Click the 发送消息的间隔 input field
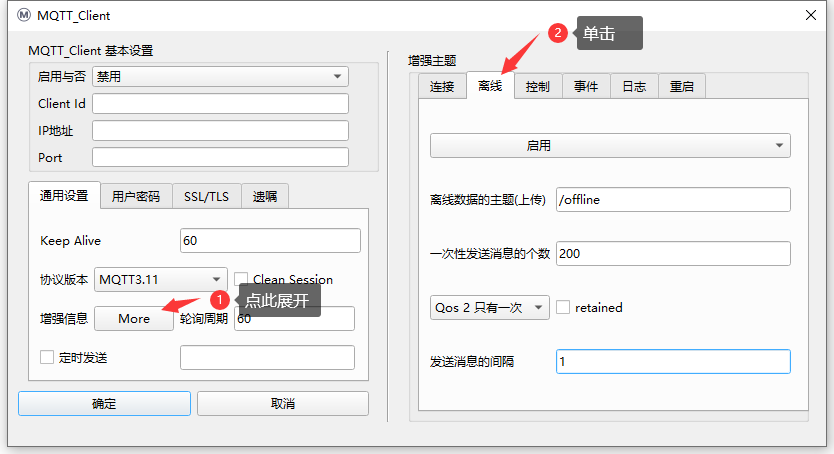This screenshot has height=454, width=834. (x=673, y=361)
